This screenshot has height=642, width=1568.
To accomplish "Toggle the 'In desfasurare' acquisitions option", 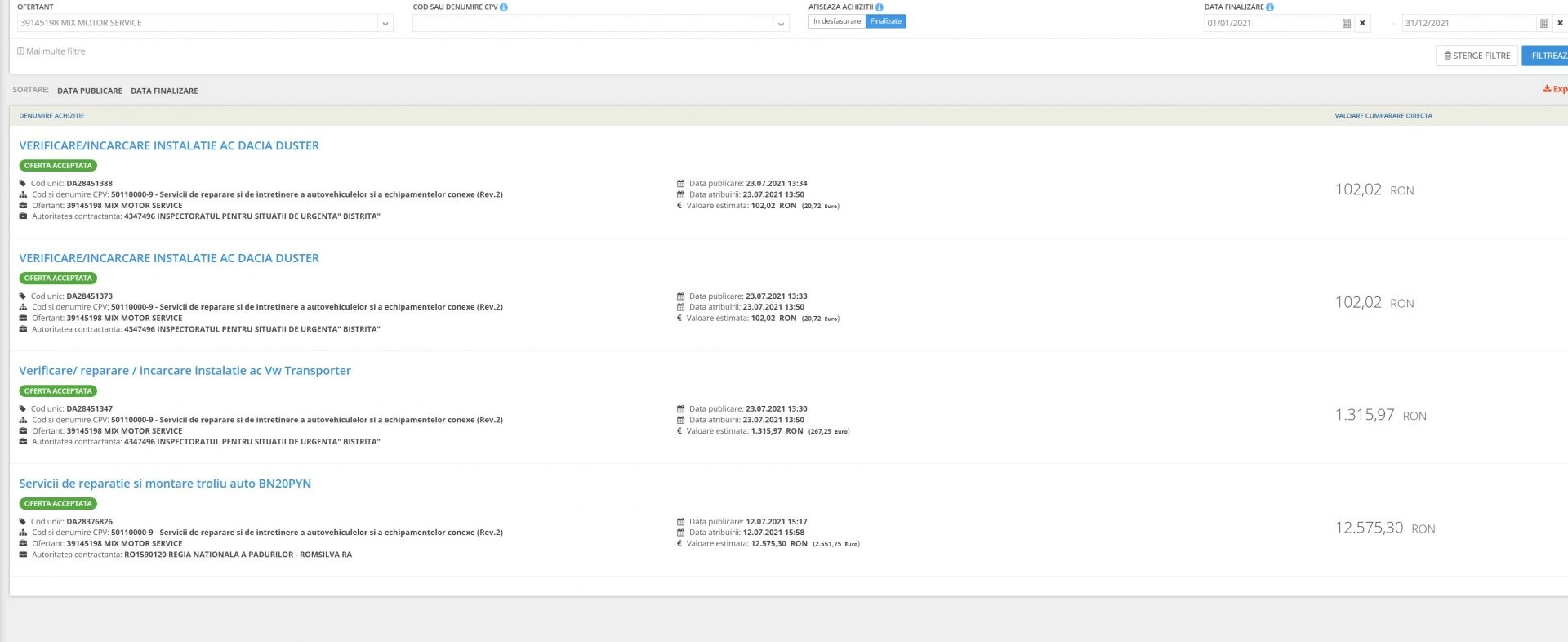I will (837, 21).
